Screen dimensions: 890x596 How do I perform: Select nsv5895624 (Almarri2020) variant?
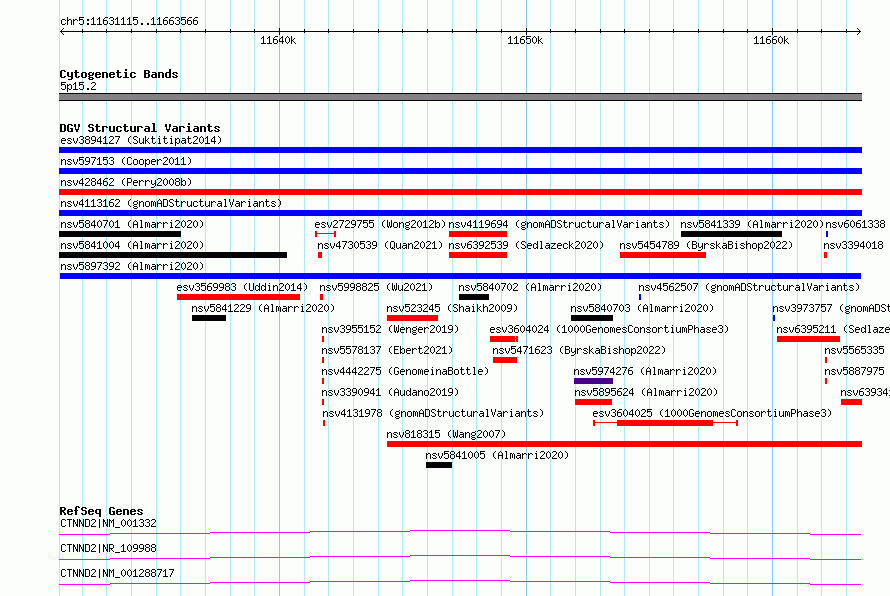646,392
